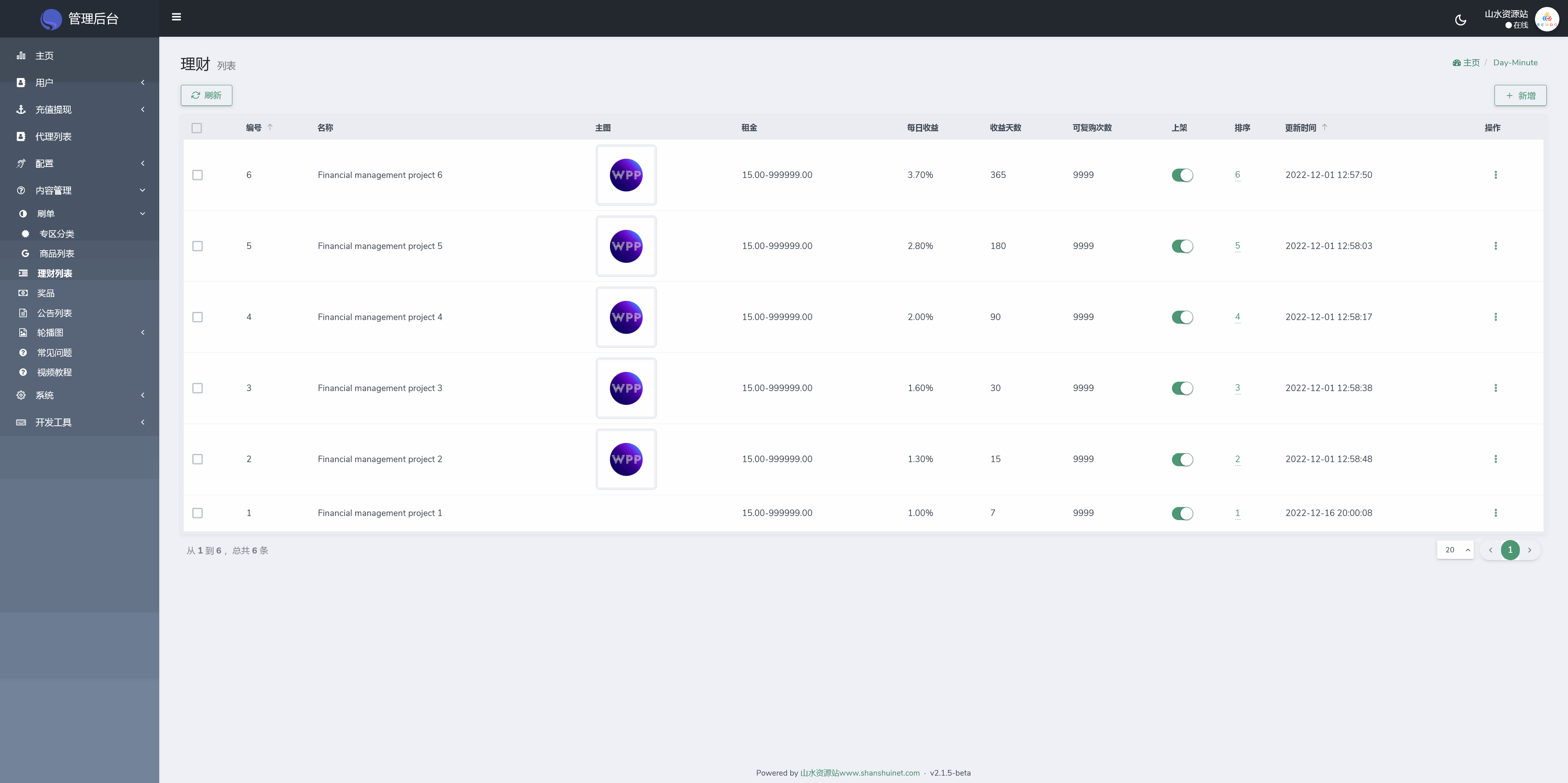Open 商品列表 in the sidebar
The height and width of the screenshot is (783, 1568).
pyautogui.click(x=57, y=254)
